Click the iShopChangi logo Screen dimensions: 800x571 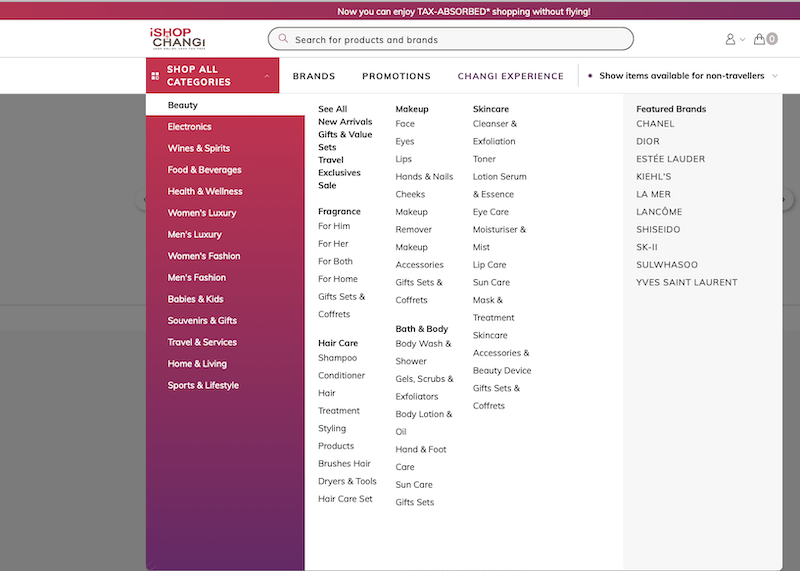(178, 39)
